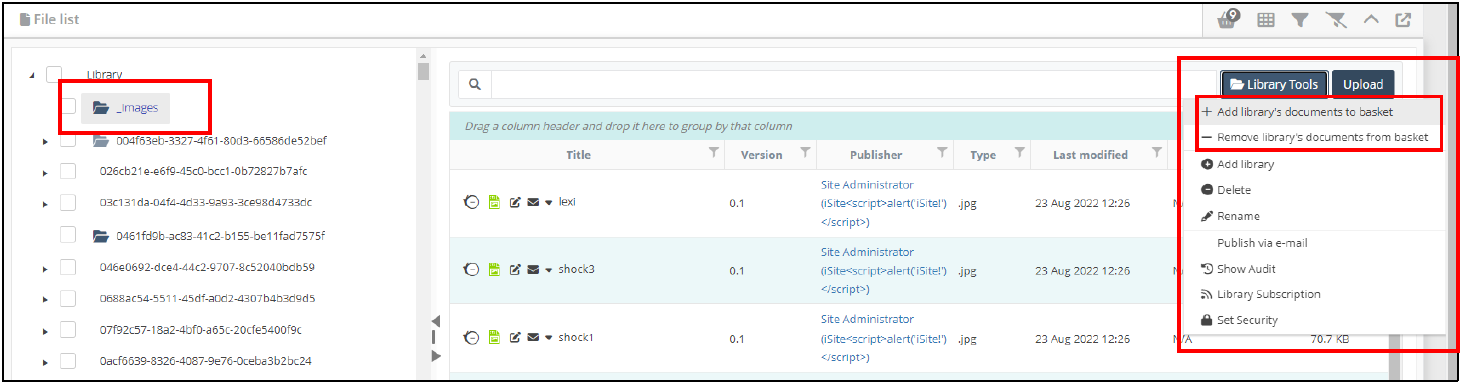Open the Library Tools menu button
This screenshot has width=1464, height=387.
[1274, 85]
